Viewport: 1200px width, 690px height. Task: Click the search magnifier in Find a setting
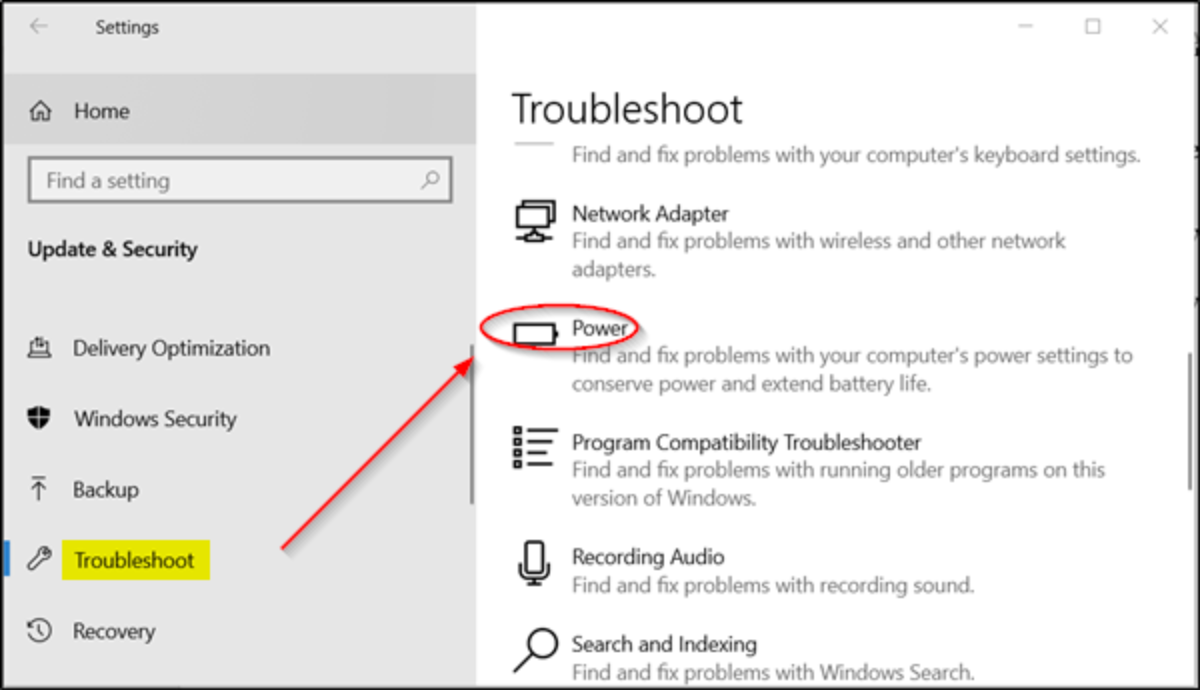430,180
